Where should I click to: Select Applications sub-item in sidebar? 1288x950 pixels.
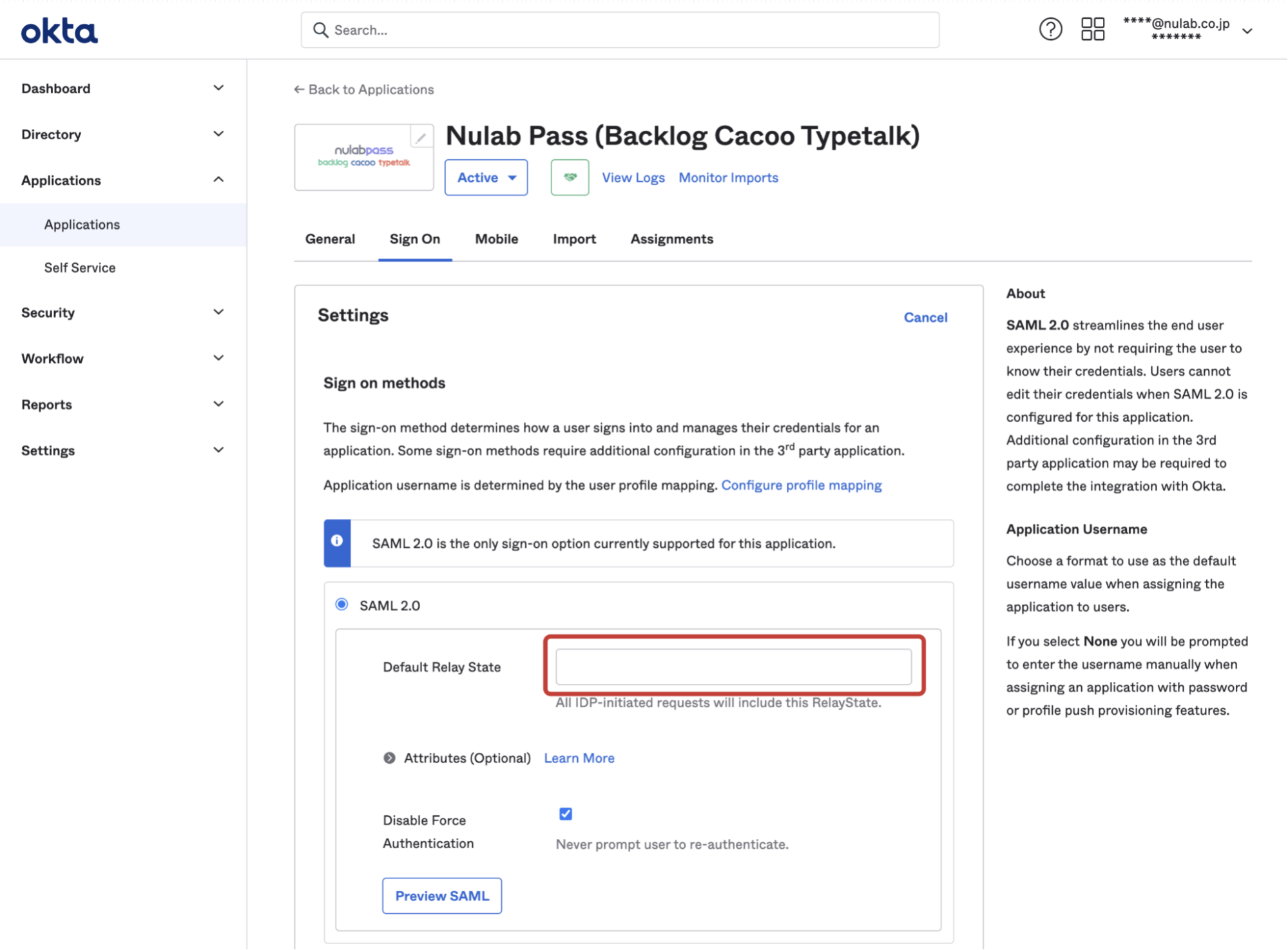click(122, 224)
